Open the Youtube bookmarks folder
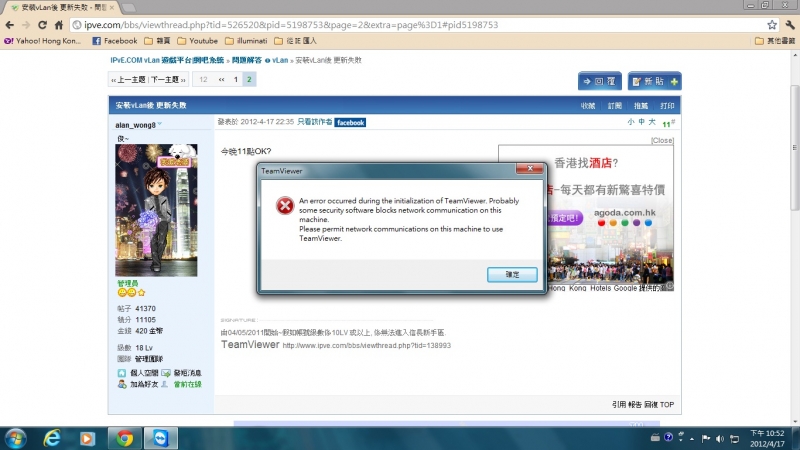 tap(197, 41)
